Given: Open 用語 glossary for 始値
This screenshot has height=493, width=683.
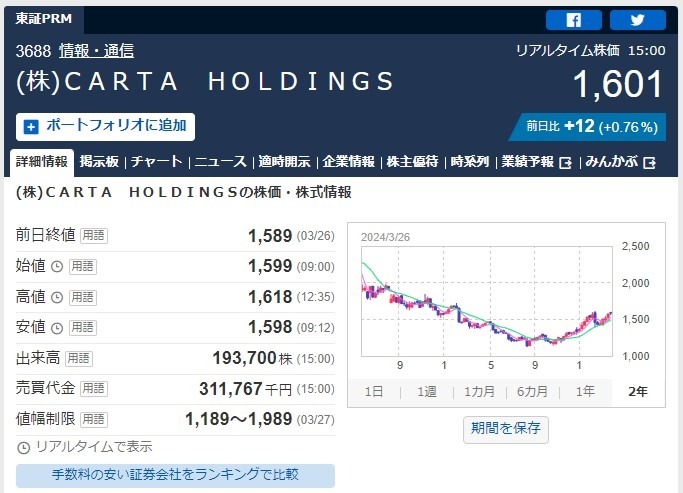Looking at the screenshot, I should coord(83,267).
